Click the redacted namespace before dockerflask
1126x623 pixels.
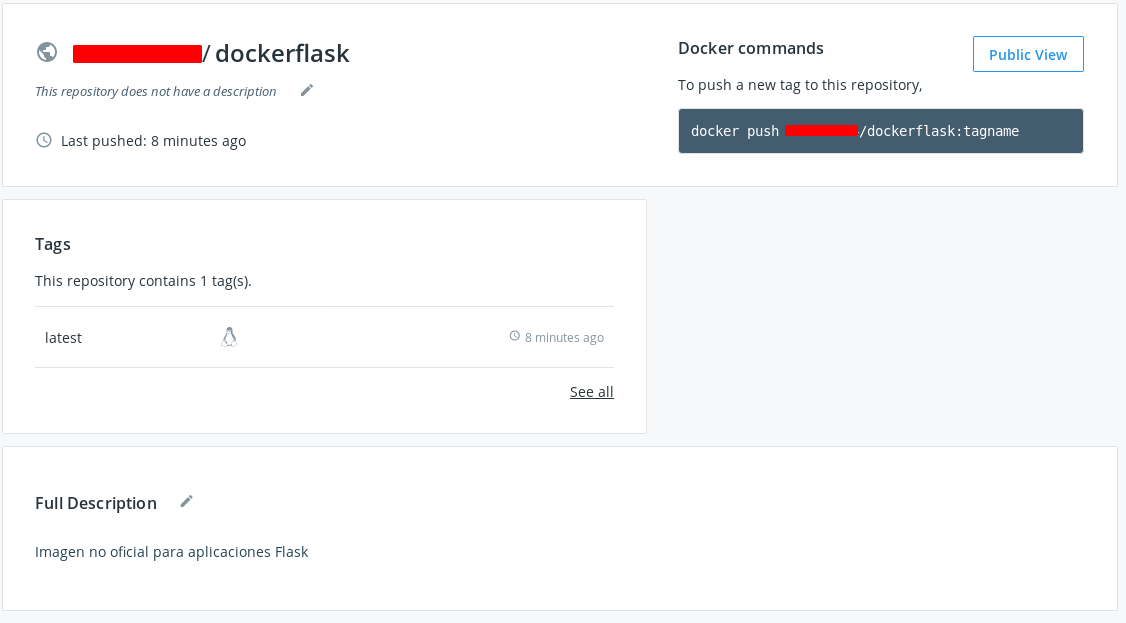point(137,53)
